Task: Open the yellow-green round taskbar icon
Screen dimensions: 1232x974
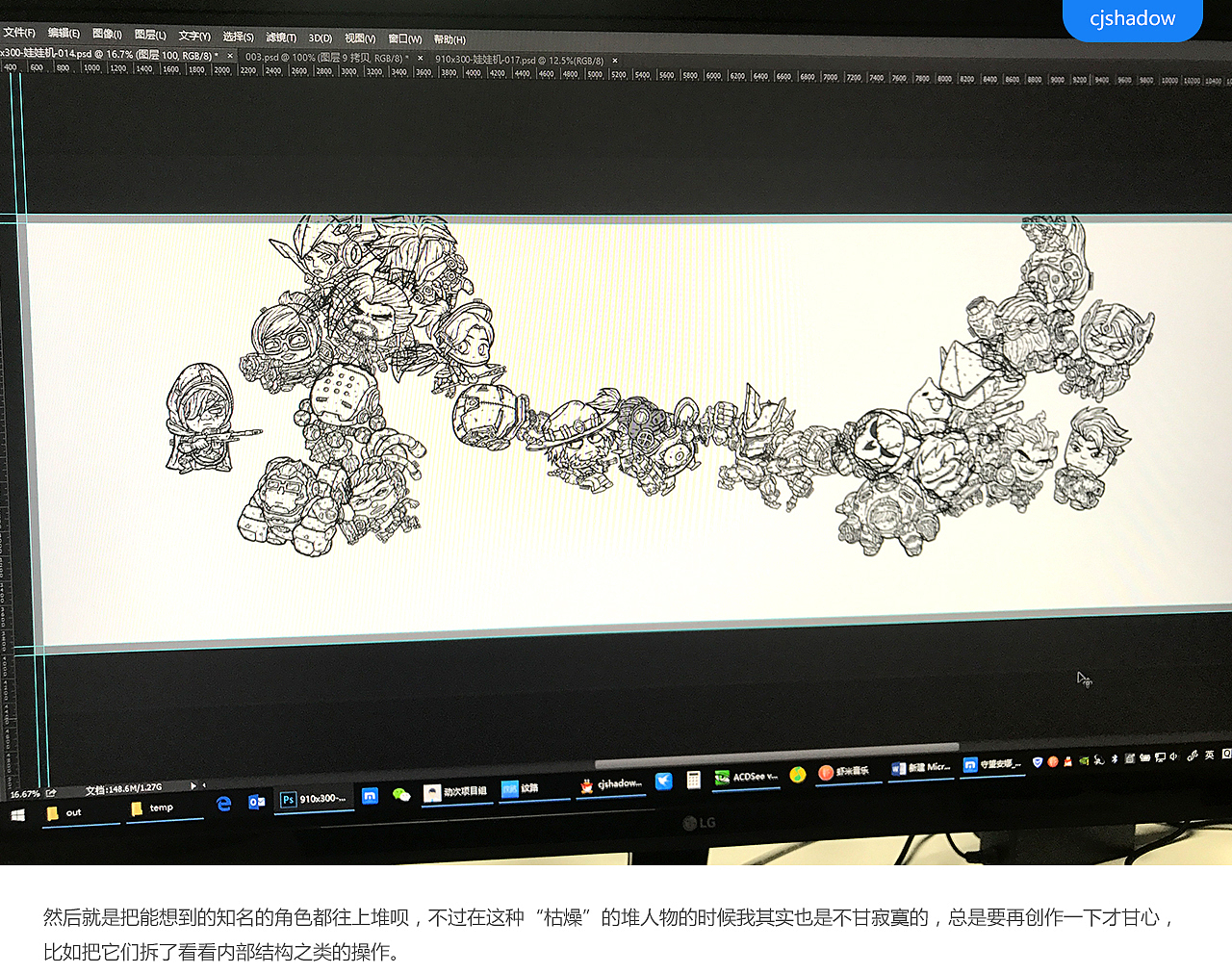Action: [x=797, y=775]
